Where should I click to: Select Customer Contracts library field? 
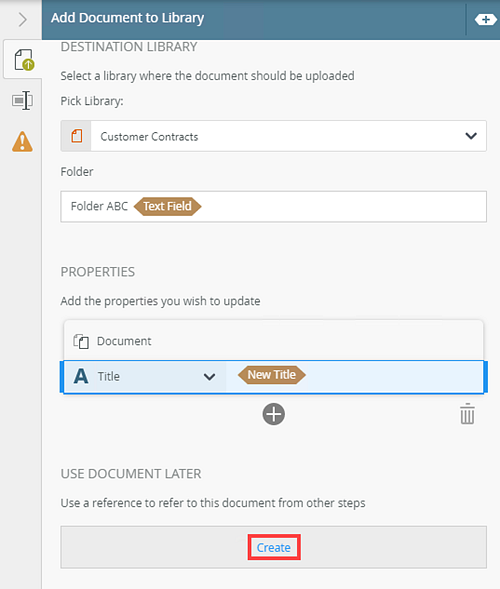point(273,136)
